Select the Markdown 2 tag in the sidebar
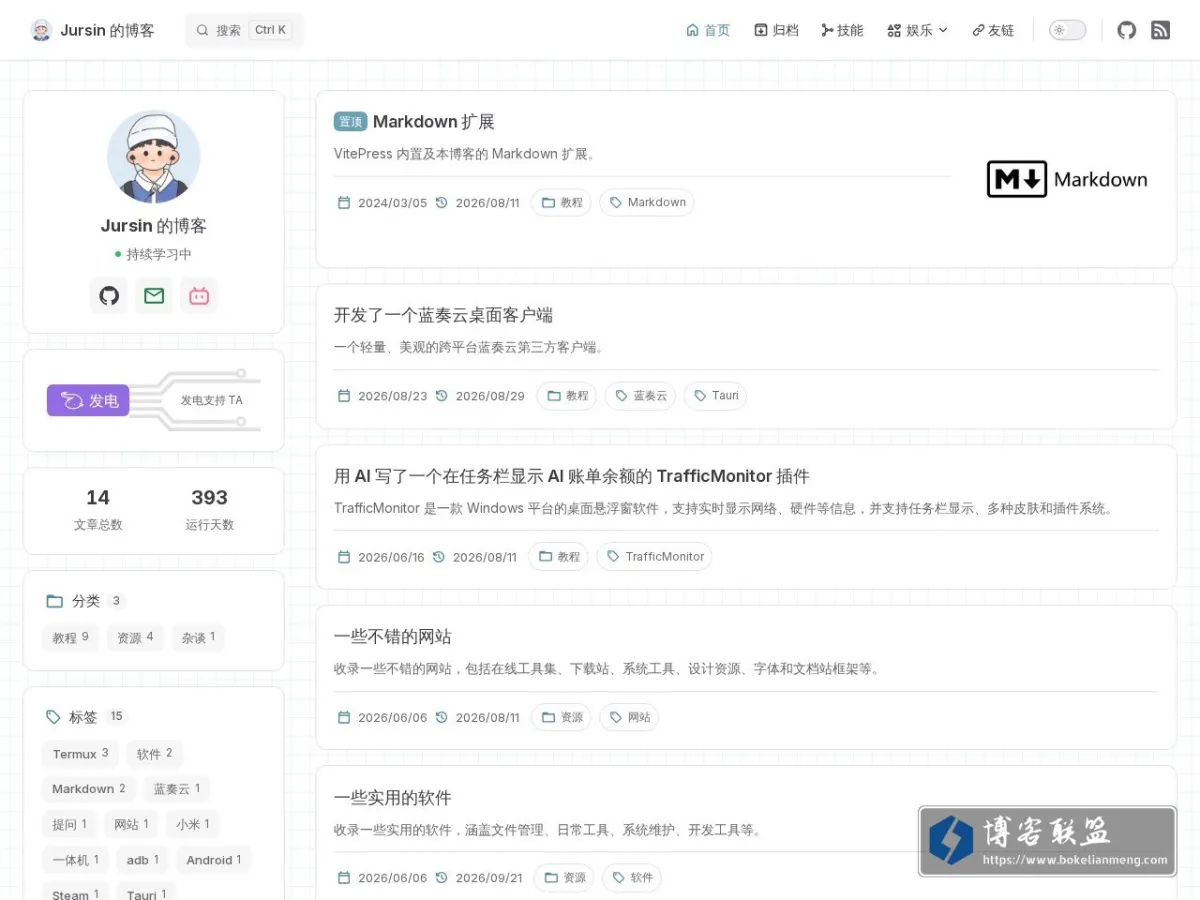Image resolution: width=1200 pixels, height=900 pixels. tap(89, 788)
